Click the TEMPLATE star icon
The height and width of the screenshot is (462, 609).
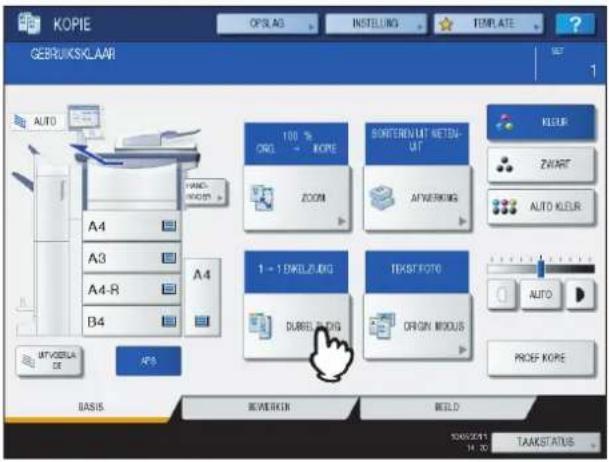[x=446, y=24]
